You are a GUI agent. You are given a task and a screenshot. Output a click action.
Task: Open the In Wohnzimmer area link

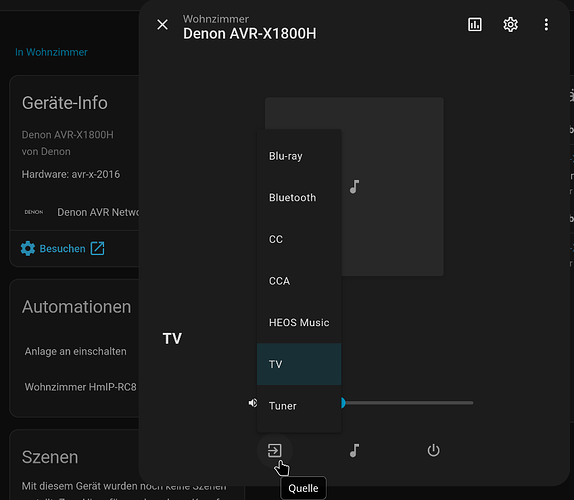point(51,52)
